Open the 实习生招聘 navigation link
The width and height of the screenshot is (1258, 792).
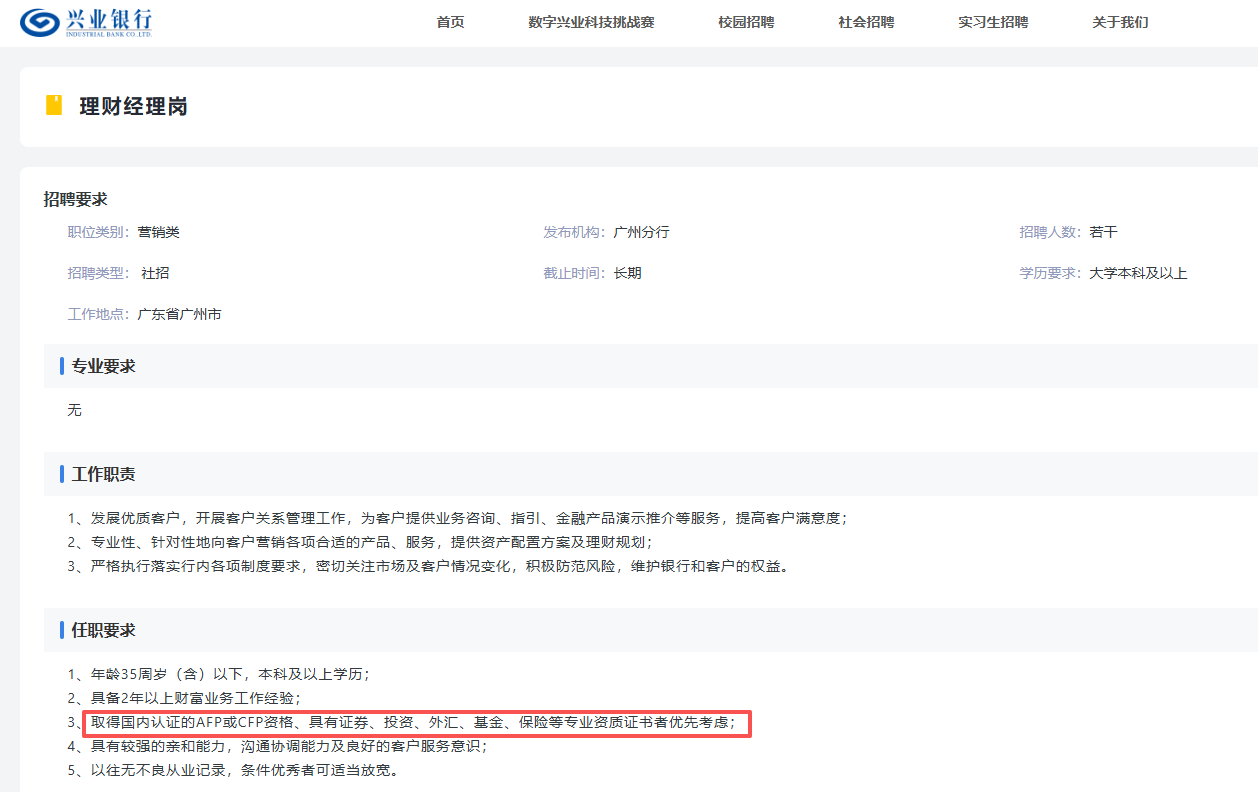click(x=992, y=22)
